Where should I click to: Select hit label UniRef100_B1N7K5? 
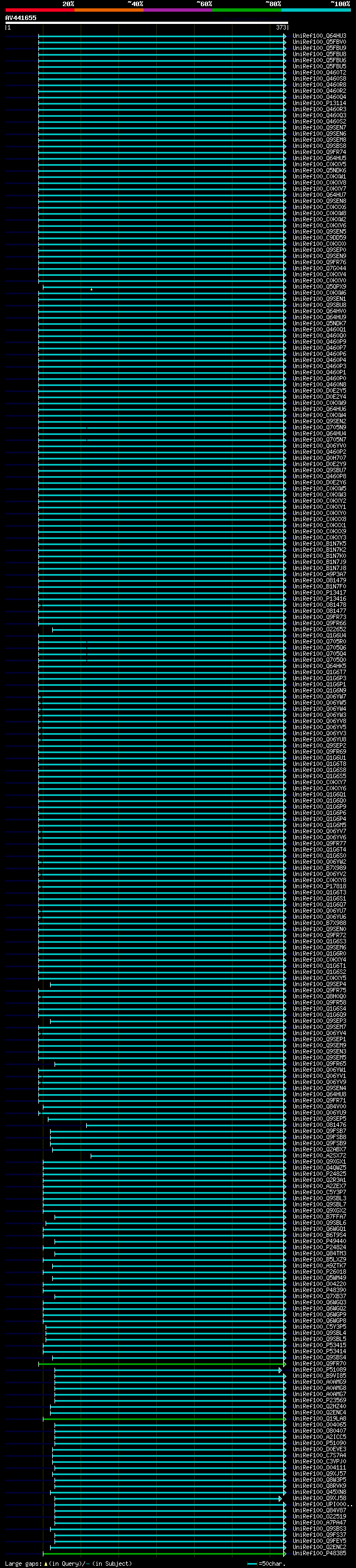(x=319, y=544)
